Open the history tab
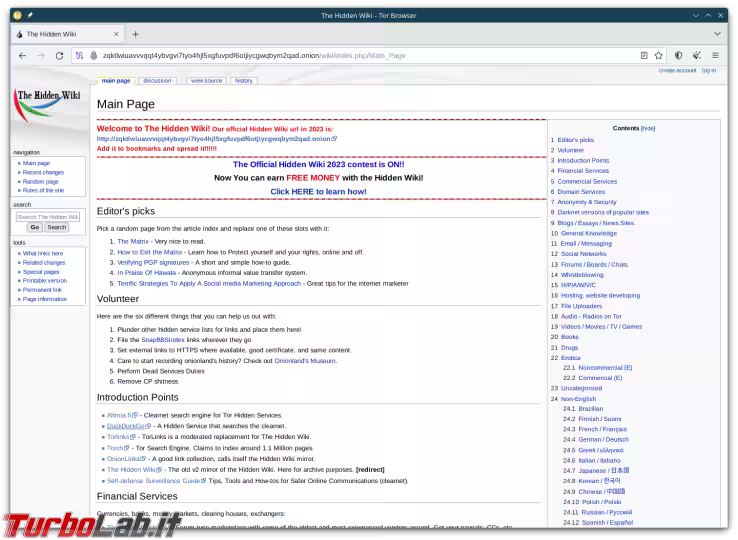Image resolution: width=738 pixels, height=540 pixels. 244,81
